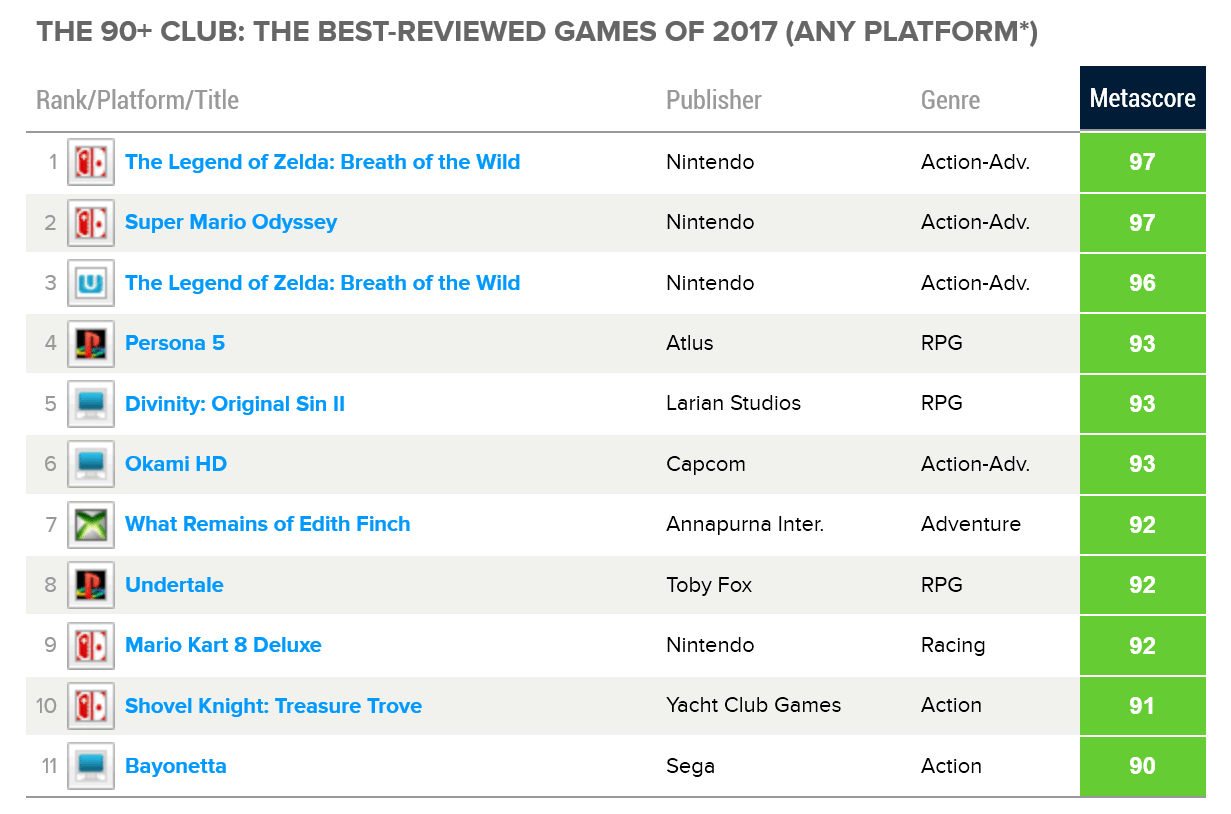This screenshot has width=1231, height=814.
Task: Open Super Mario Odyssey title link
Action: pyautogui.click(x=231, y=222)
